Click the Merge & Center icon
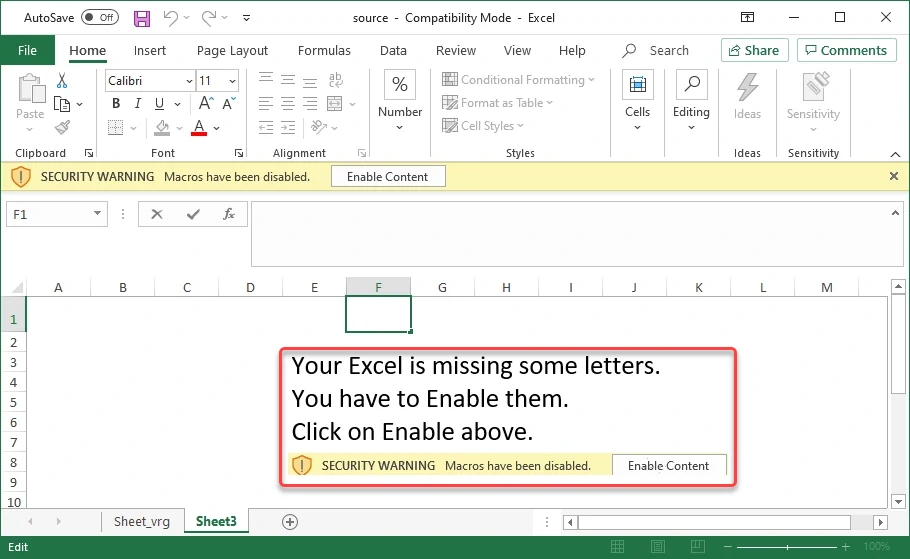Viewport: 910px width, 559px height. coord(335,104)
